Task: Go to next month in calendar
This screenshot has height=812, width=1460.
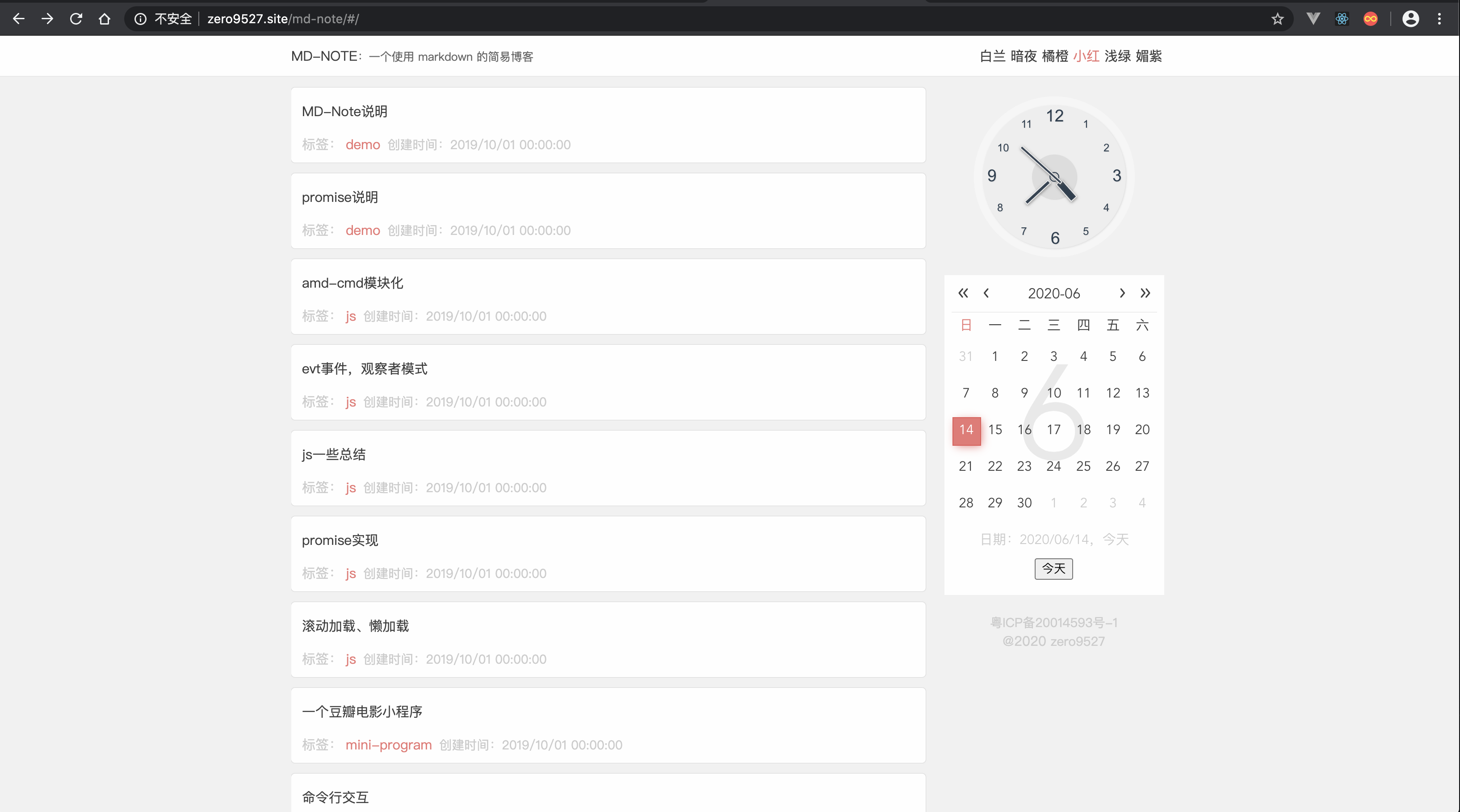Action: point(1122,293)
